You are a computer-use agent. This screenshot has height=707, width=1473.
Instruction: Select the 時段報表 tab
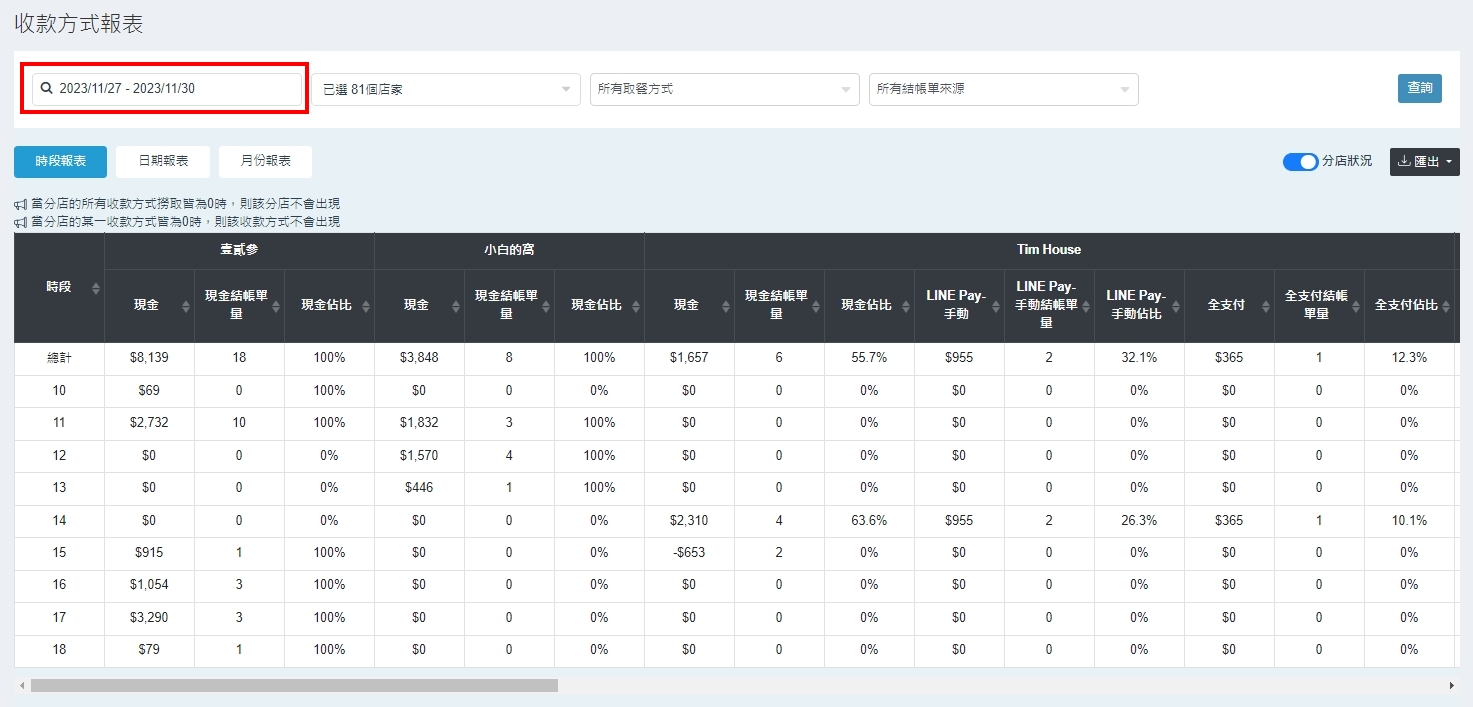[60, 161]
